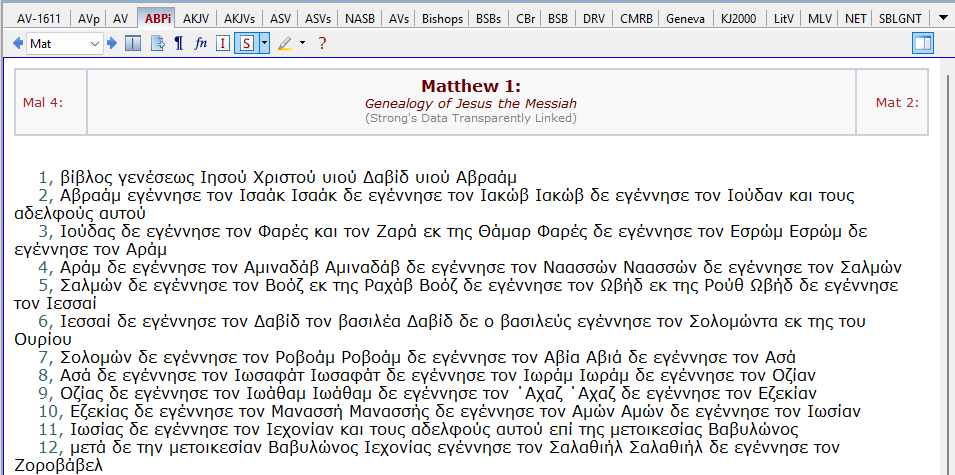955x475 pixels.
Task: Open the ASV version tab
Action: click(280, 19)
